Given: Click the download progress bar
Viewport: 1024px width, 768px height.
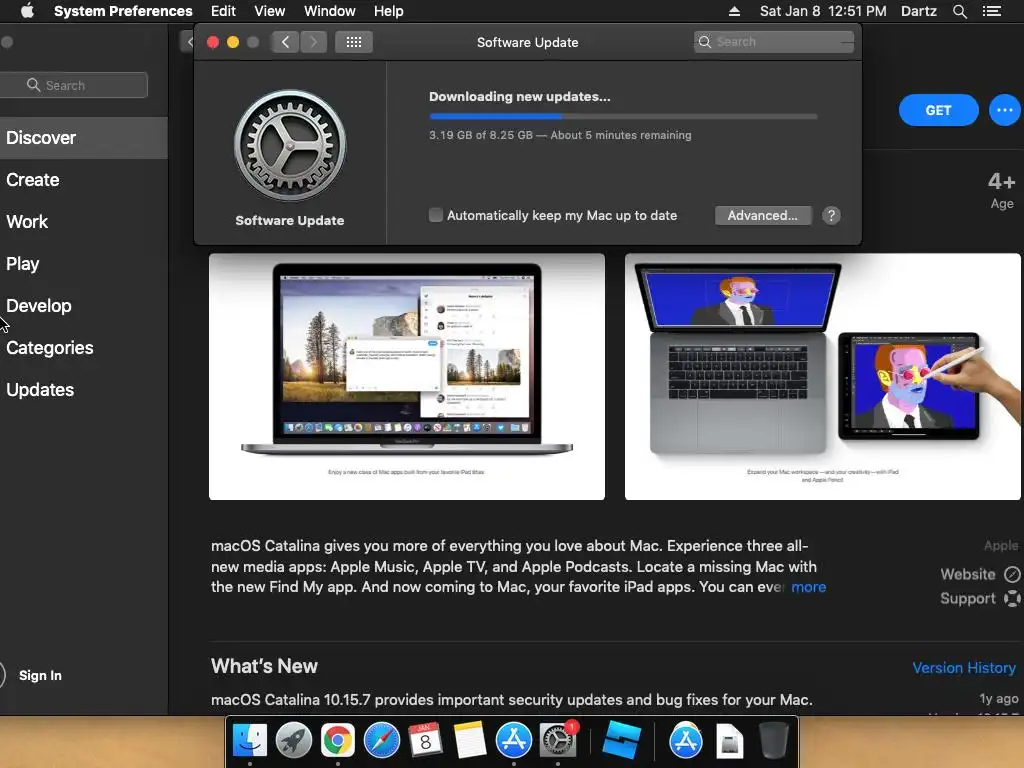Looking at the screenshot, I should tap(623, 116).
